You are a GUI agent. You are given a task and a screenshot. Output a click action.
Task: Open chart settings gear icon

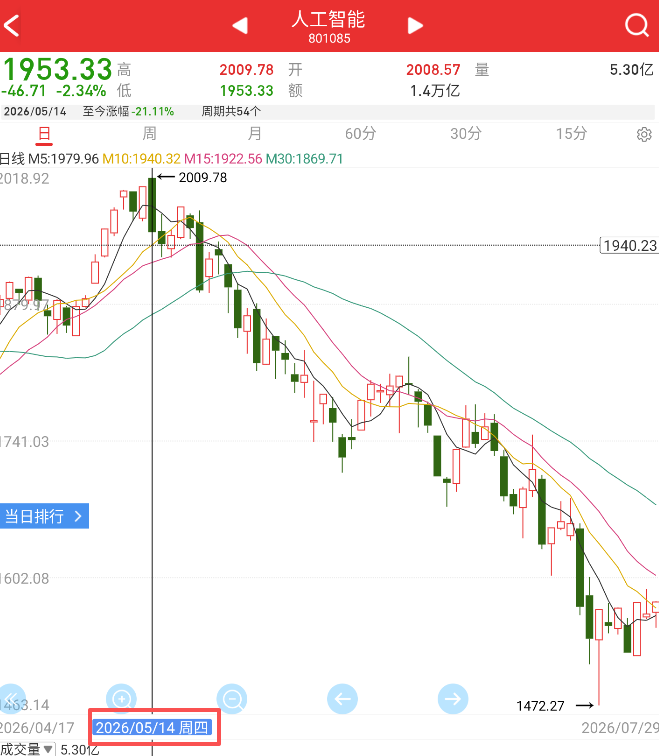coord(644,135)
